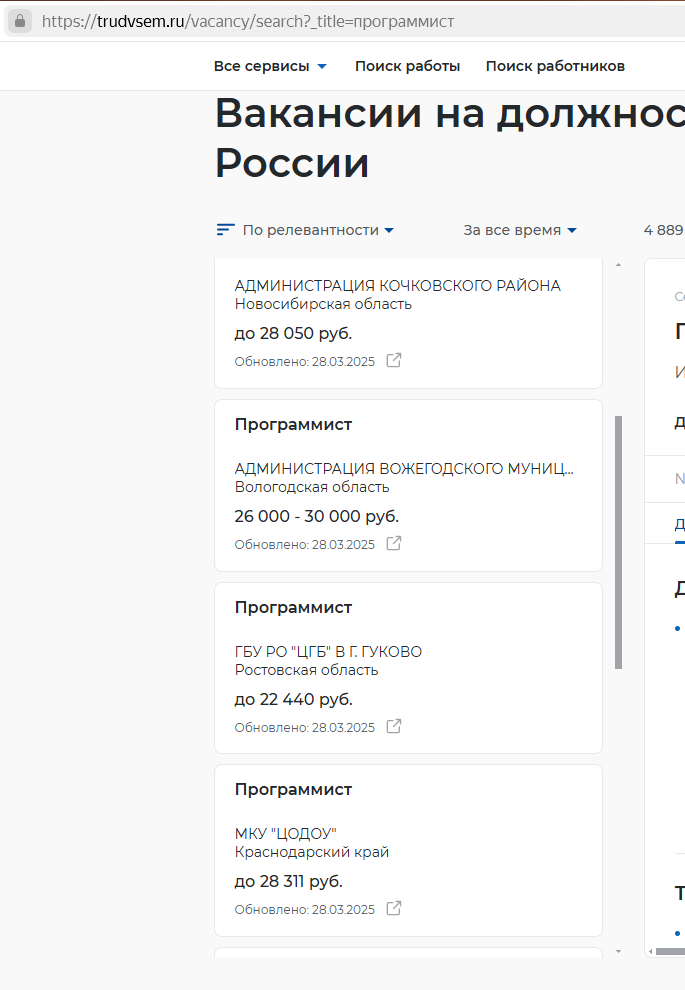The width and height of the screenshot is (685, 990).
Task: Open Программист vacancy at Администрация Вожегодского
Action: 293,424
